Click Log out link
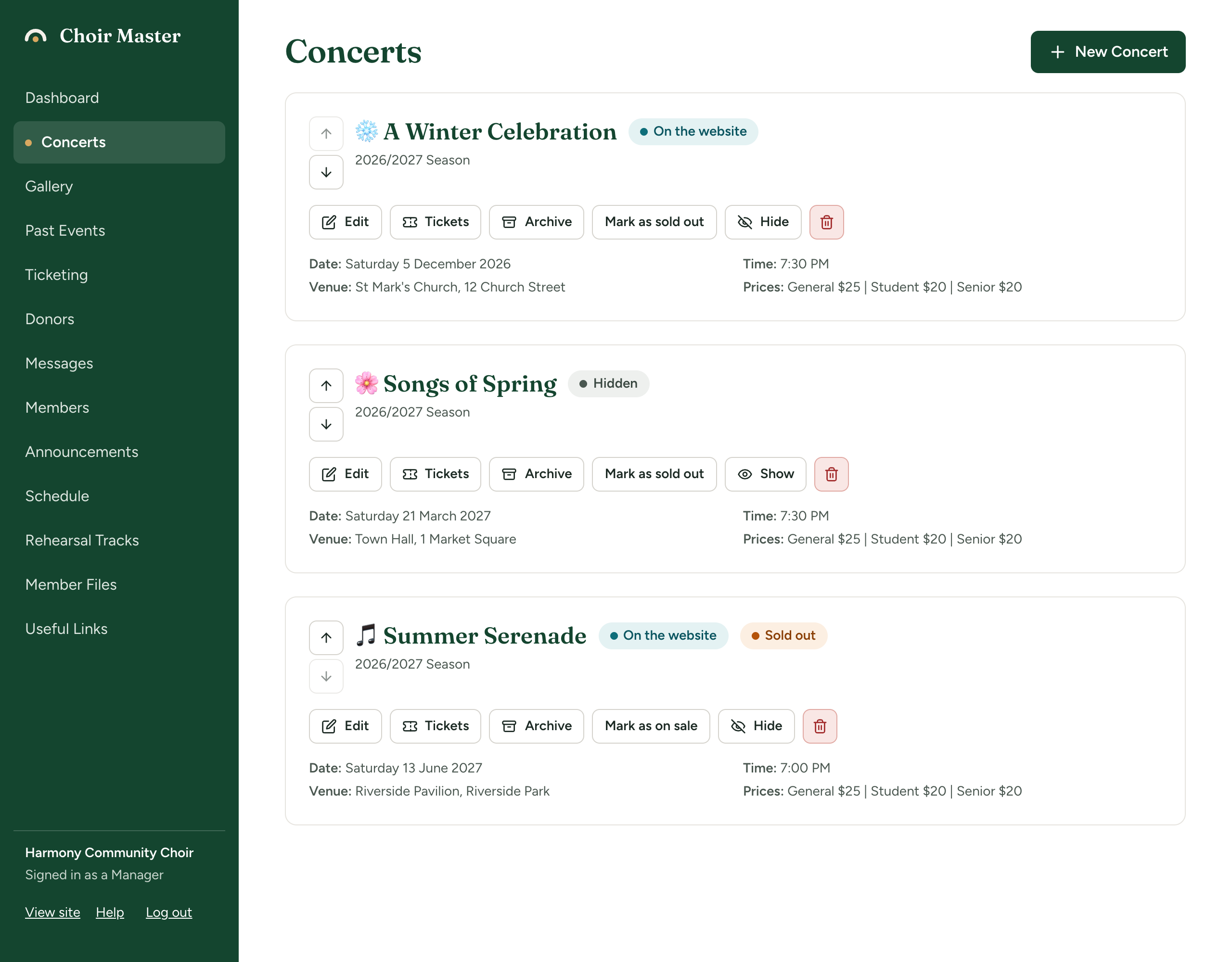Image resolution: width=1232 pixels, height=962 pixels. [168, 912]
